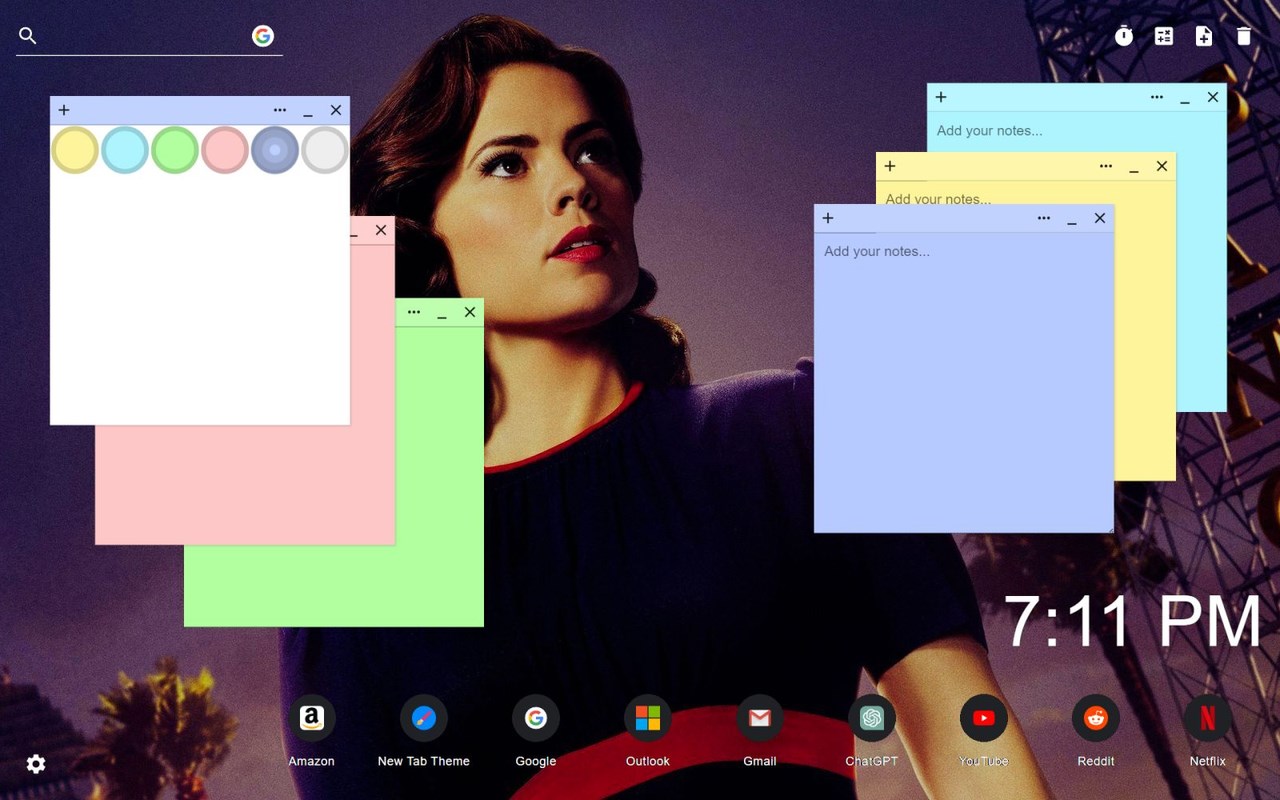1280x800 pixels.
Task: Click the 7:11 PM clock
Action: 1133,622
